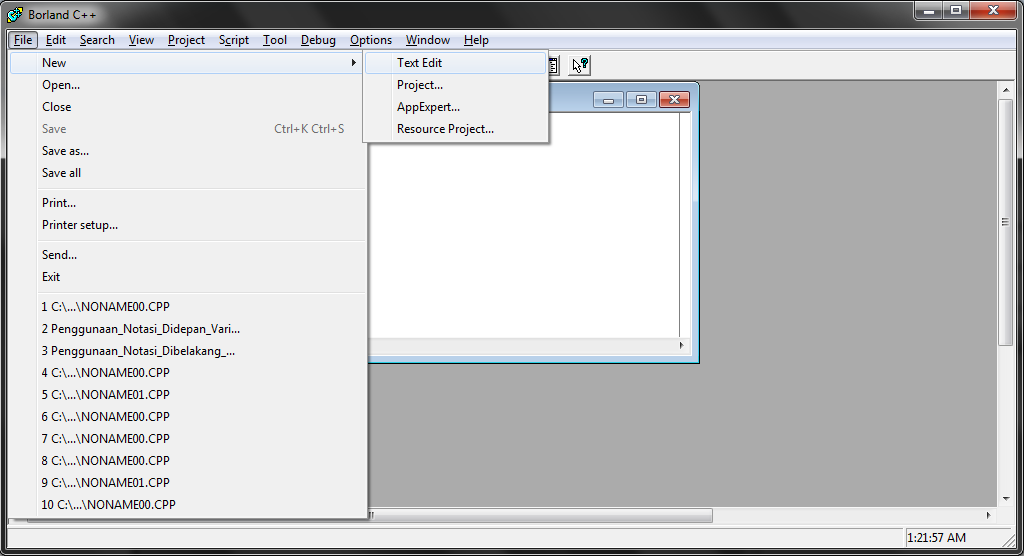Click the greyed Save menu entry

click(187, 129)
